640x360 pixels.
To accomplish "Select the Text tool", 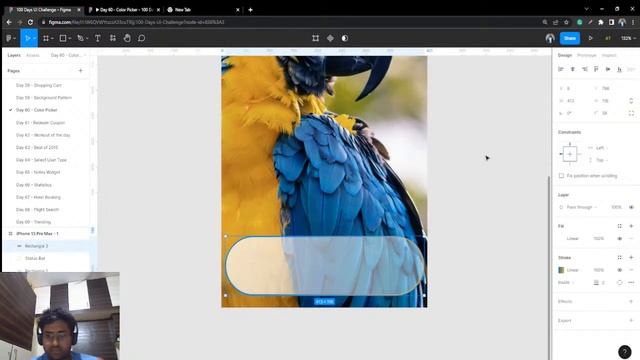I will (x=98, y=38).
